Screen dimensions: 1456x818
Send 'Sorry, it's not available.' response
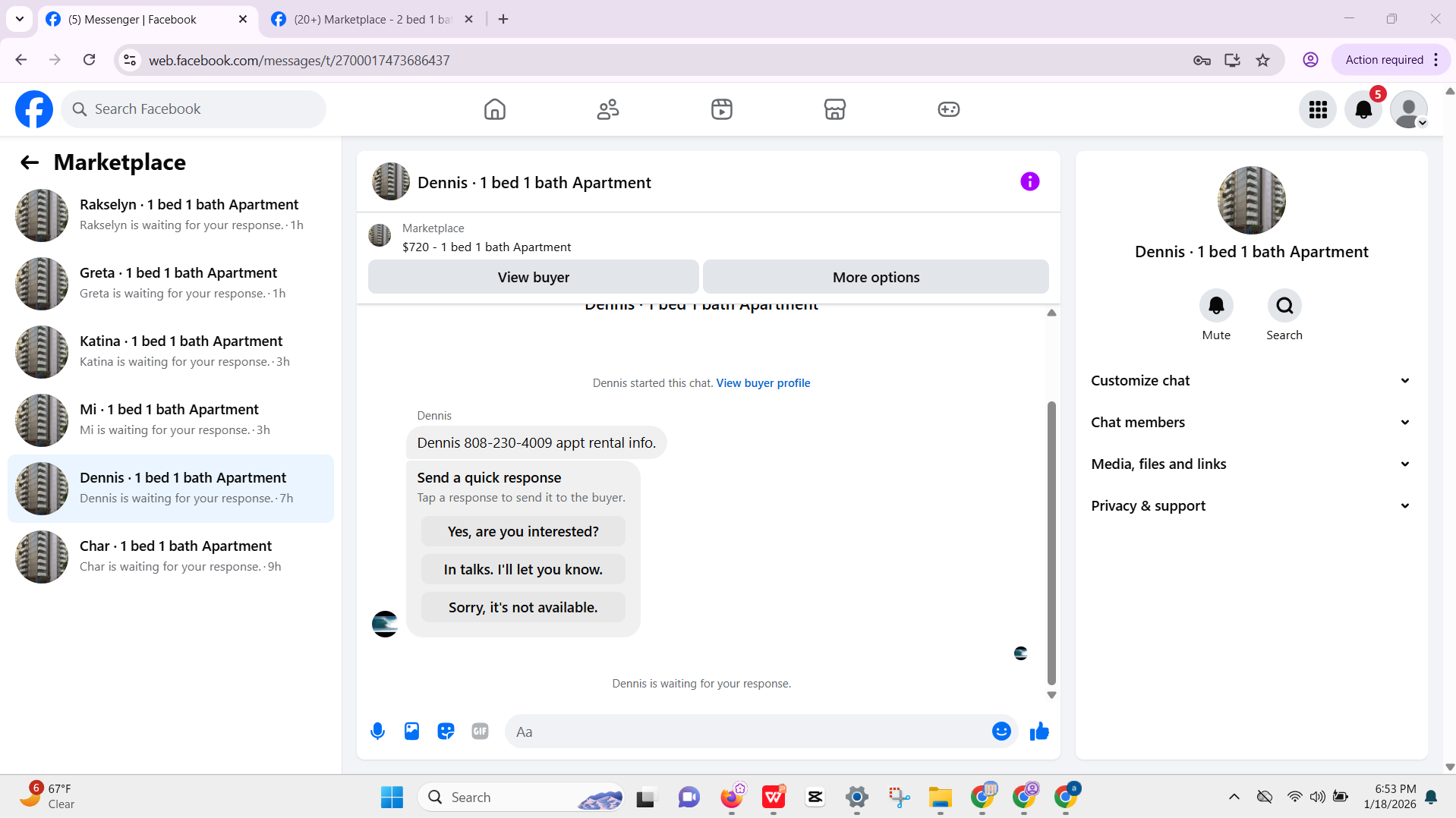523,608
